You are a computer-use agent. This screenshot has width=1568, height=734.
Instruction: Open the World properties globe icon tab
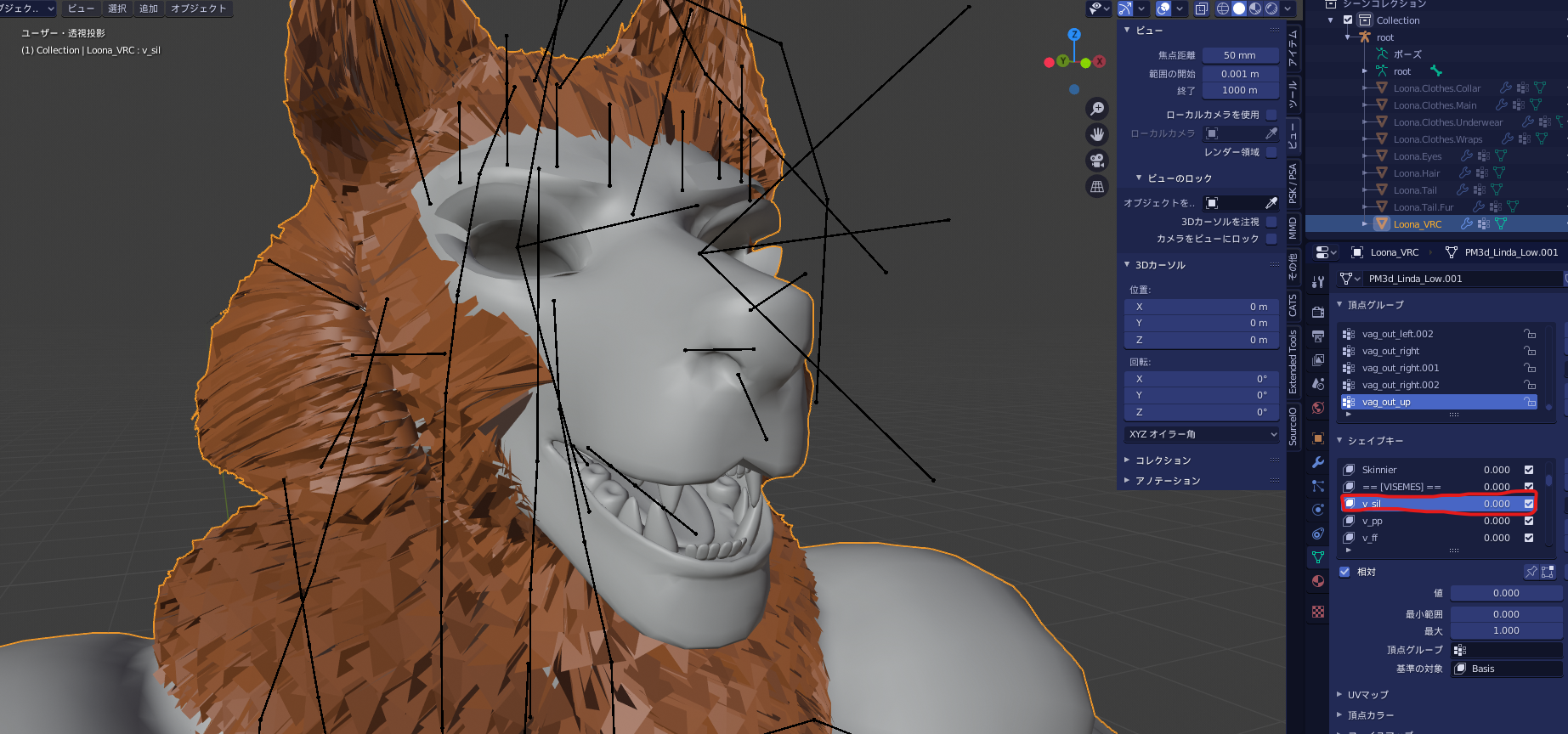click(1318, 408)
